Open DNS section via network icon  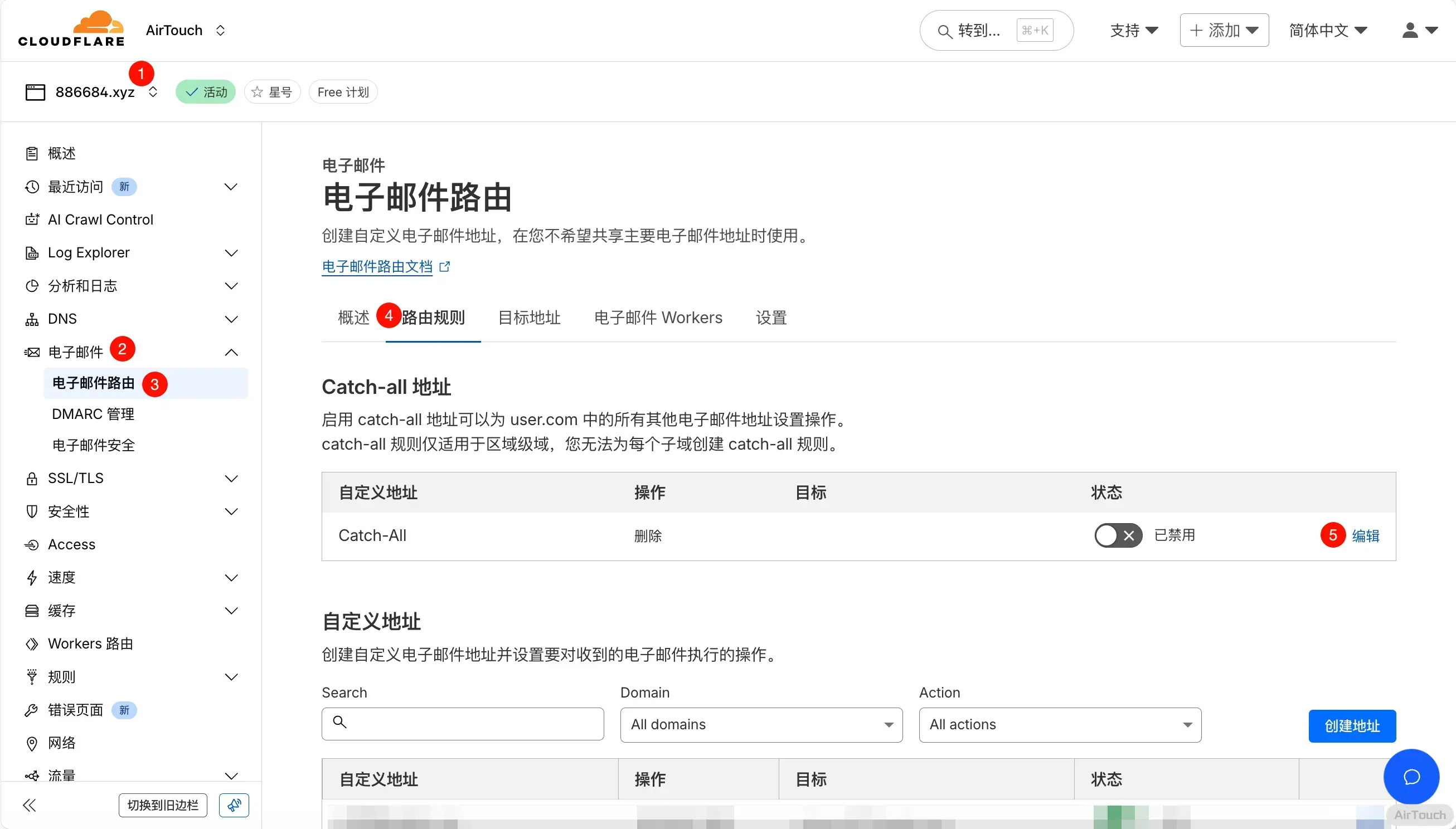[32, 319]
